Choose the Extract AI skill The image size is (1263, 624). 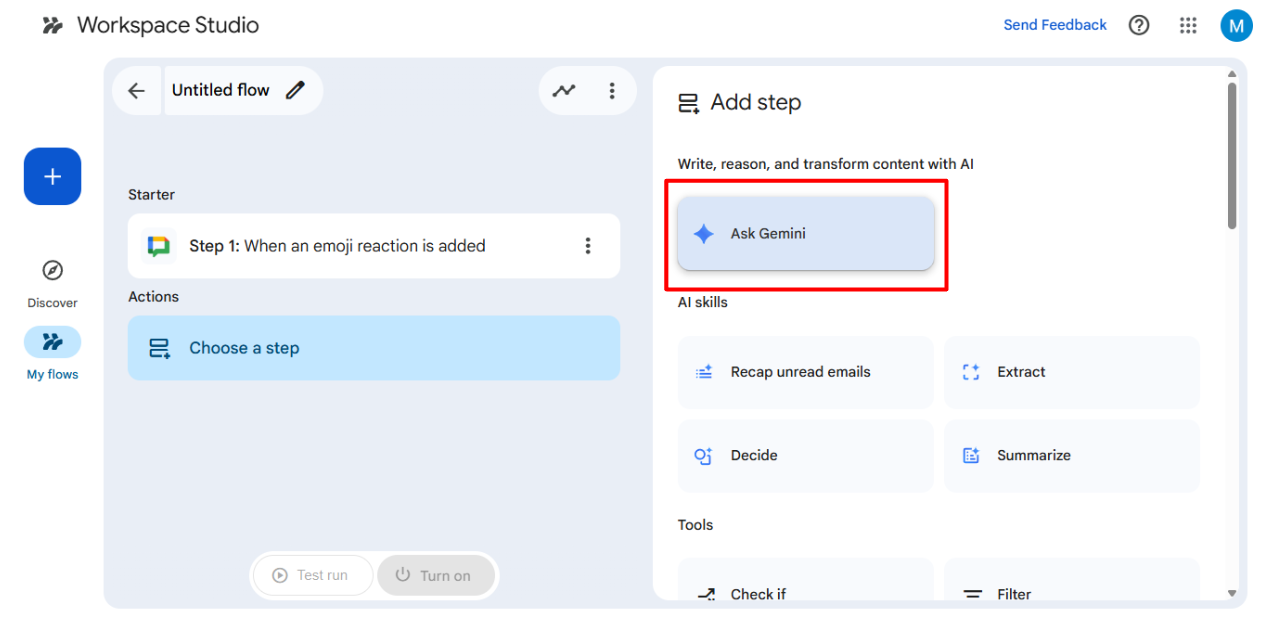(1071, 372)
